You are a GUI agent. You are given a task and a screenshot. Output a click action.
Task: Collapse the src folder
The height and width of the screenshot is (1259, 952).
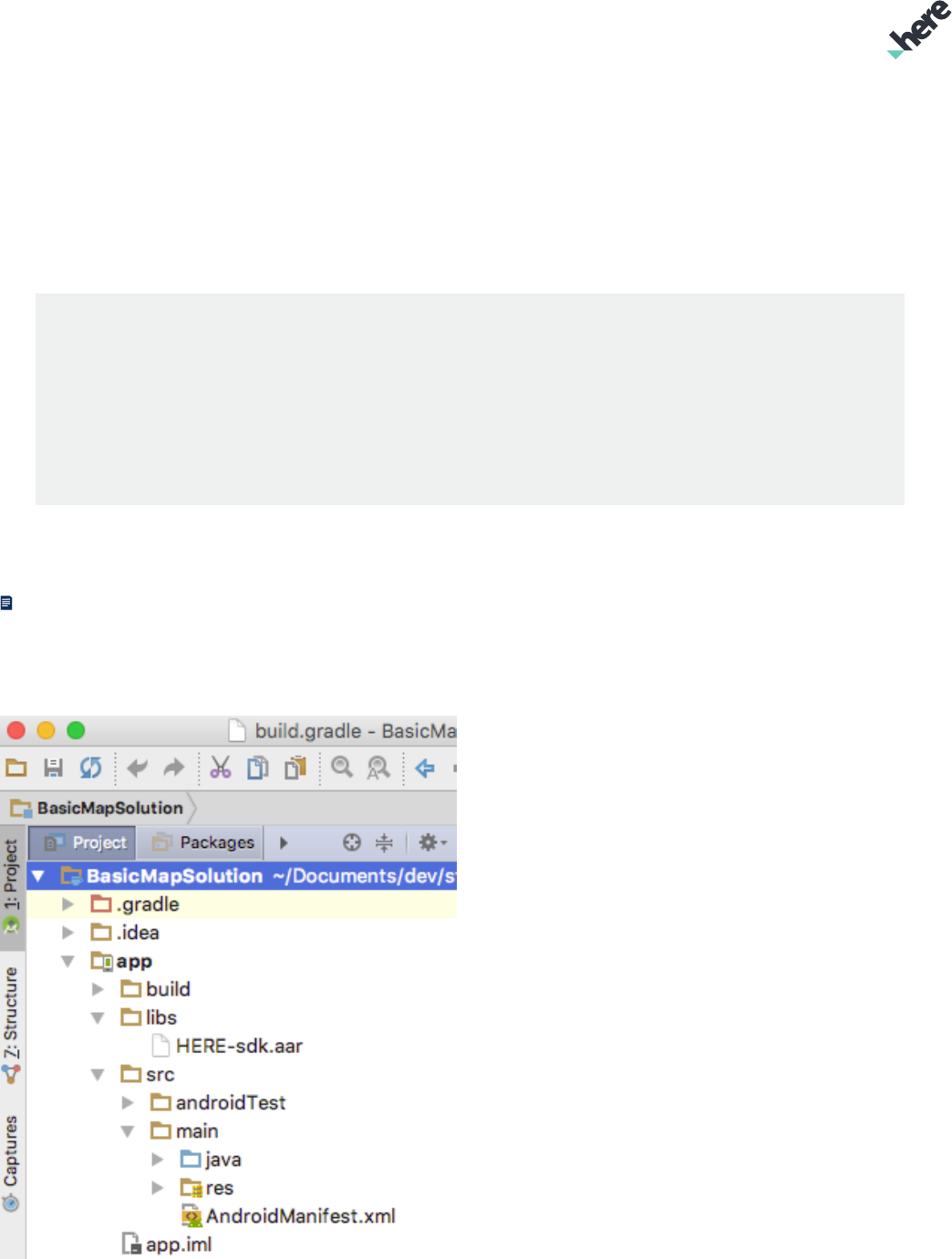pos(98,1074)
